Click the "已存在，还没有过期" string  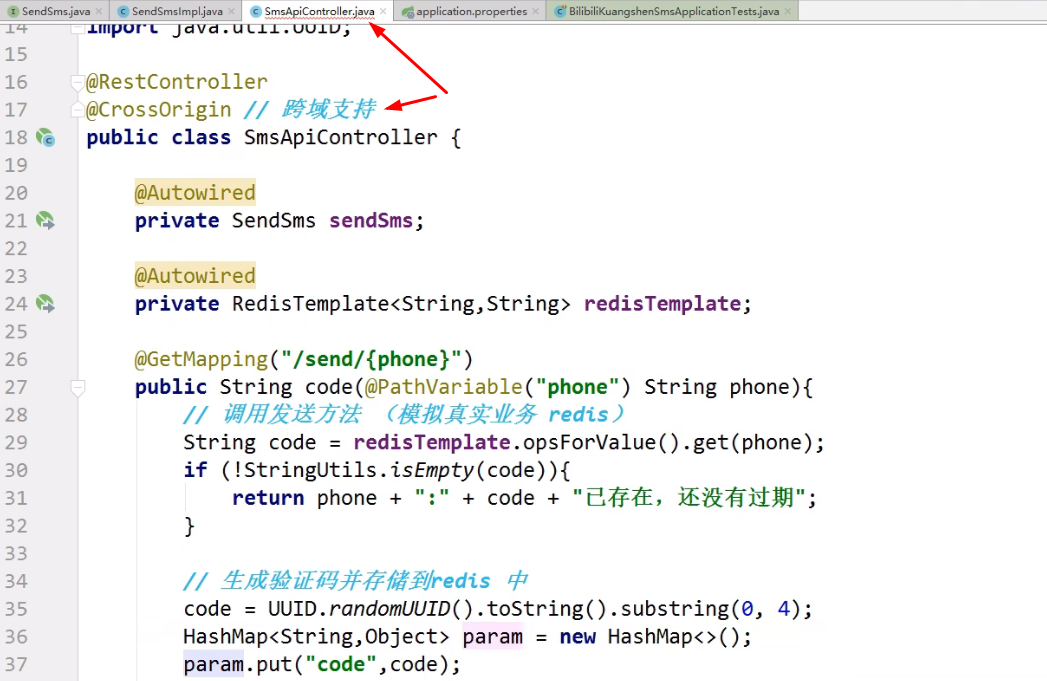click(x=690, y=498)
